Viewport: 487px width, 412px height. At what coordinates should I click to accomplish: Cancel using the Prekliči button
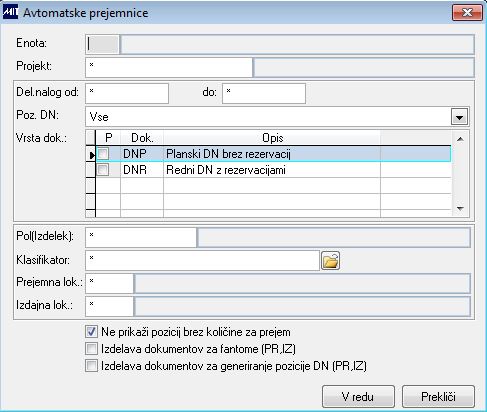click(438, 397)
